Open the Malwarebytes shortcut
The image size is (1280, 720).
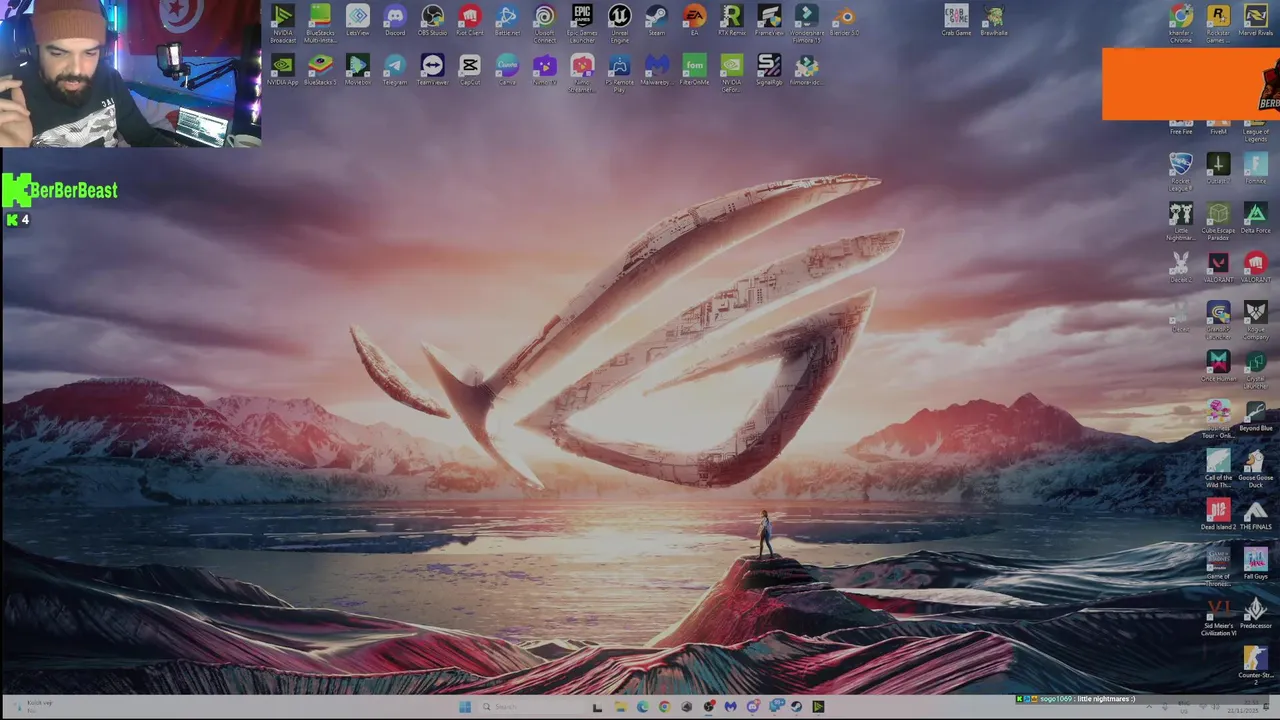(x=657, y=70)
